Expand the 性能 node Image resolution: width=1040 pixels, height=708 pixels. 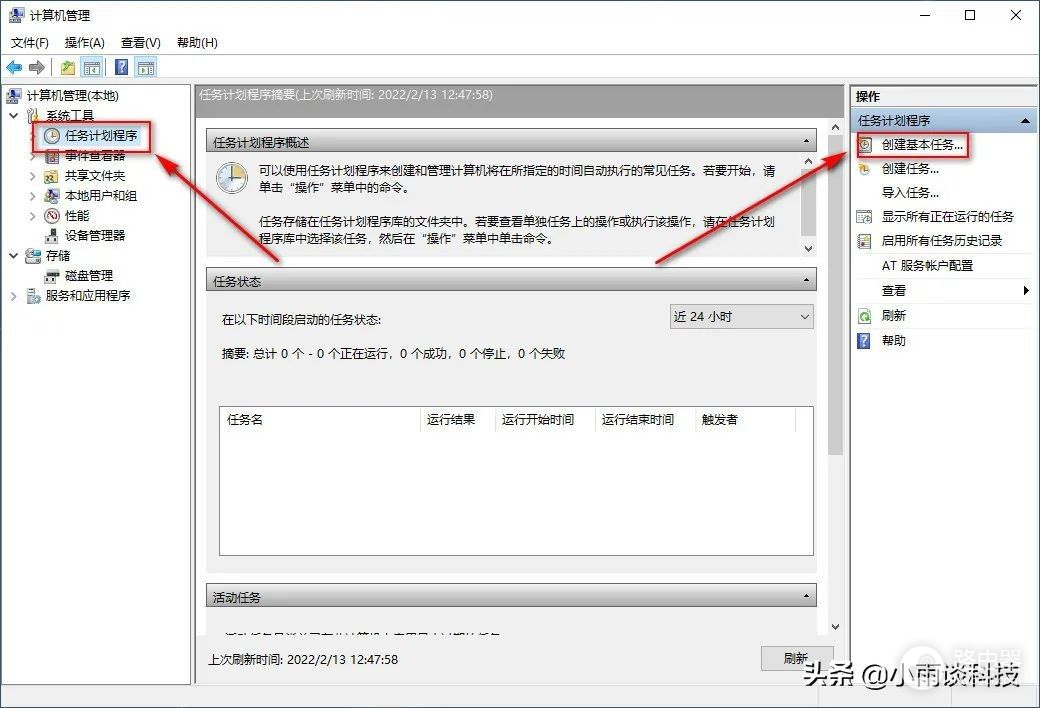coord(32,216)
